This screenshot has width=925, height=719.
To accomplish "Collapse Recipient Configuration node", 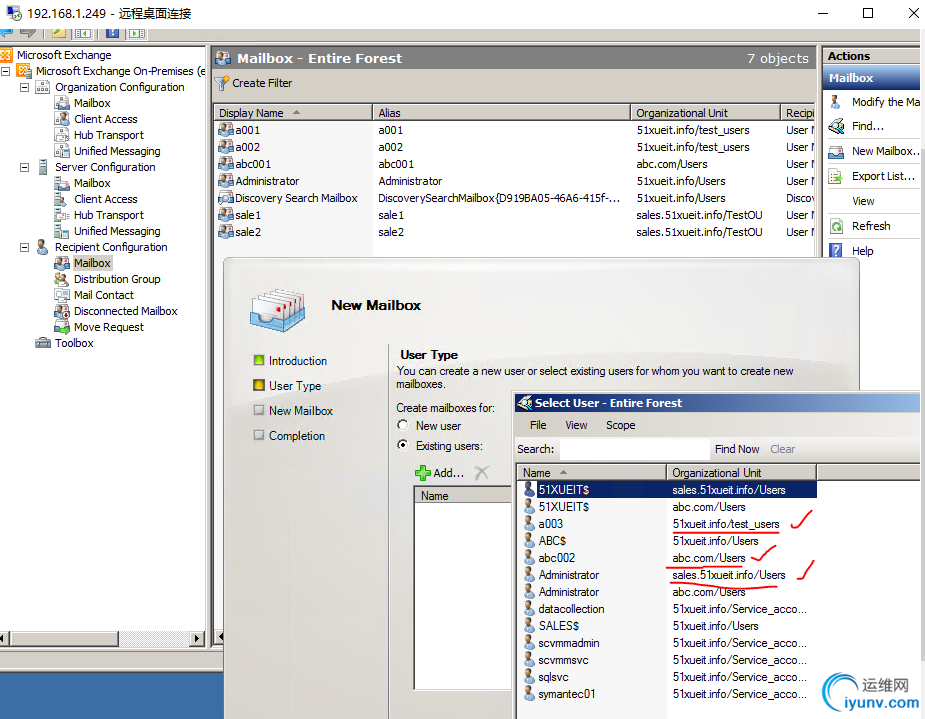I will pos(25,248).
